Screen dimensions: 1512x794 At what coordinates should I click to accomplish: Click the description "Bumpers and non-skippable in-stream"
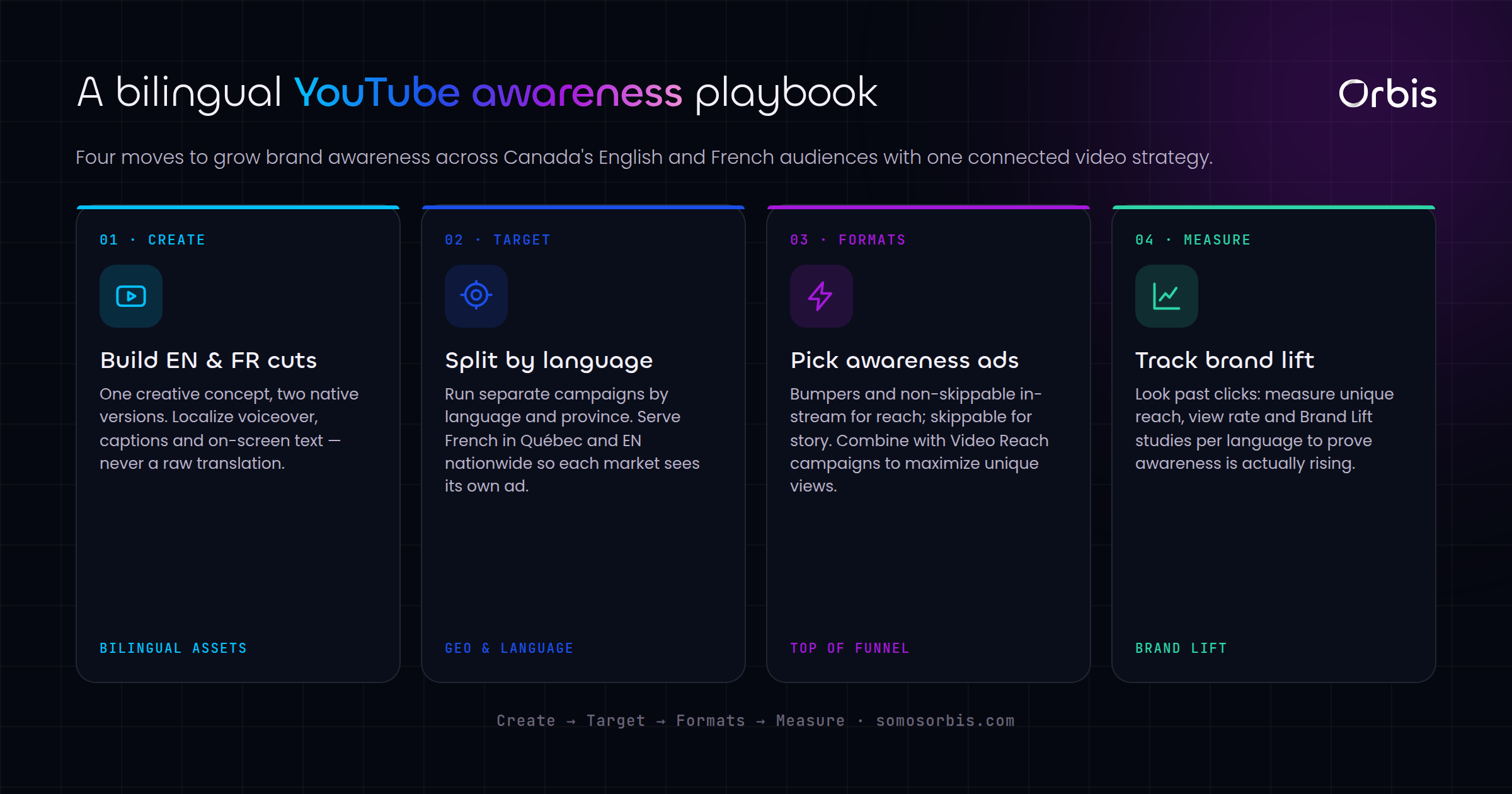click(919, 440)
